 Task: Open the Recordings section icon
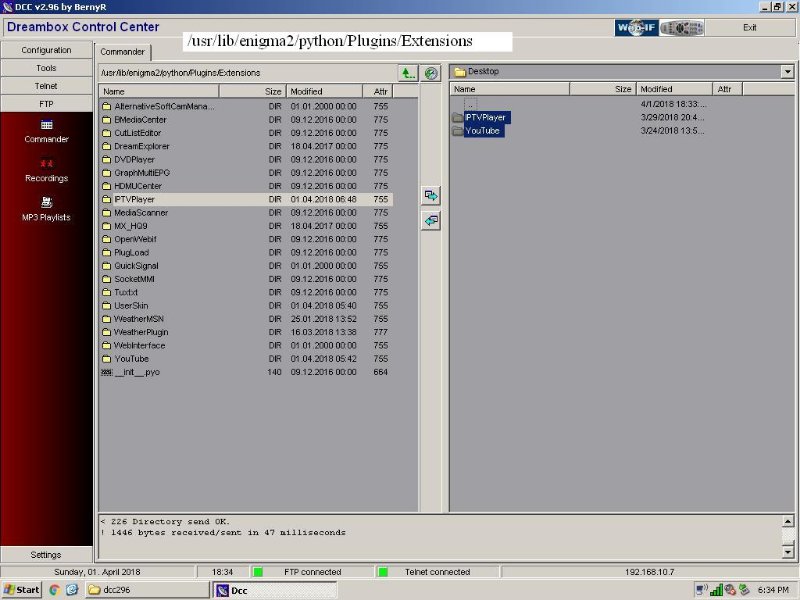[47, 164]
